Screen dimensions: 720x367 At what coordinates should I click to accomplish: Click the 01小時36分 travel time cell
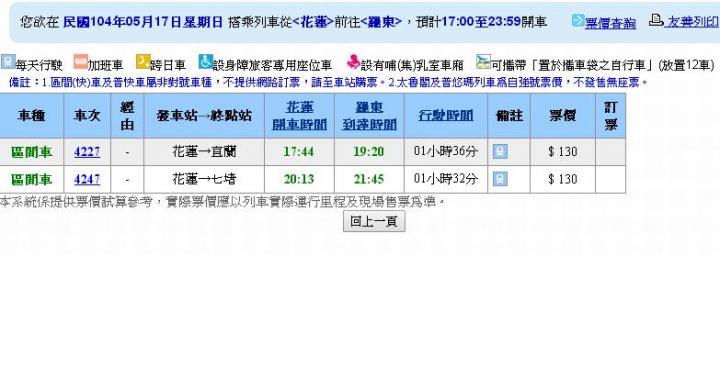pos(446,151)
